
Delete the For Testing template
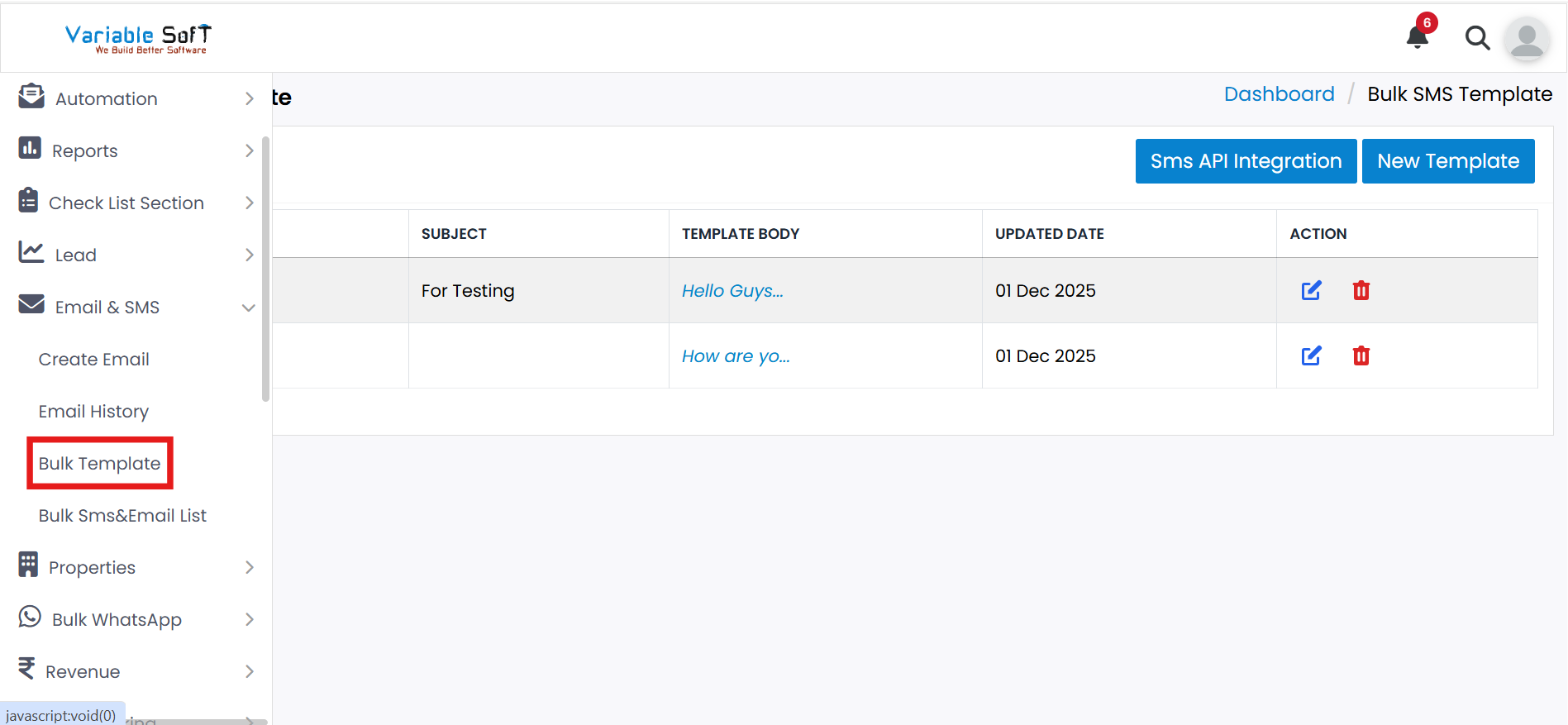1361,290
